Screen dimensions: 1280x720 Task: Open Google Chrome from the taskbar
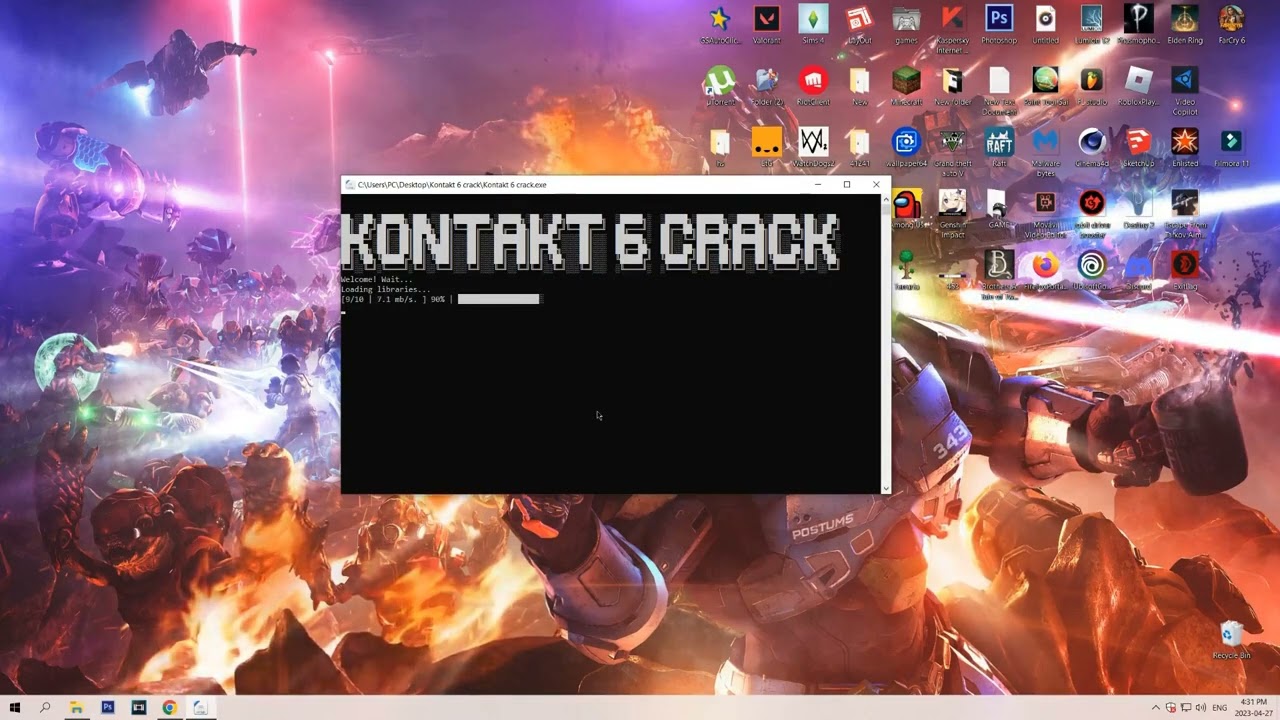pyautogui.click(x=169, y=708)
